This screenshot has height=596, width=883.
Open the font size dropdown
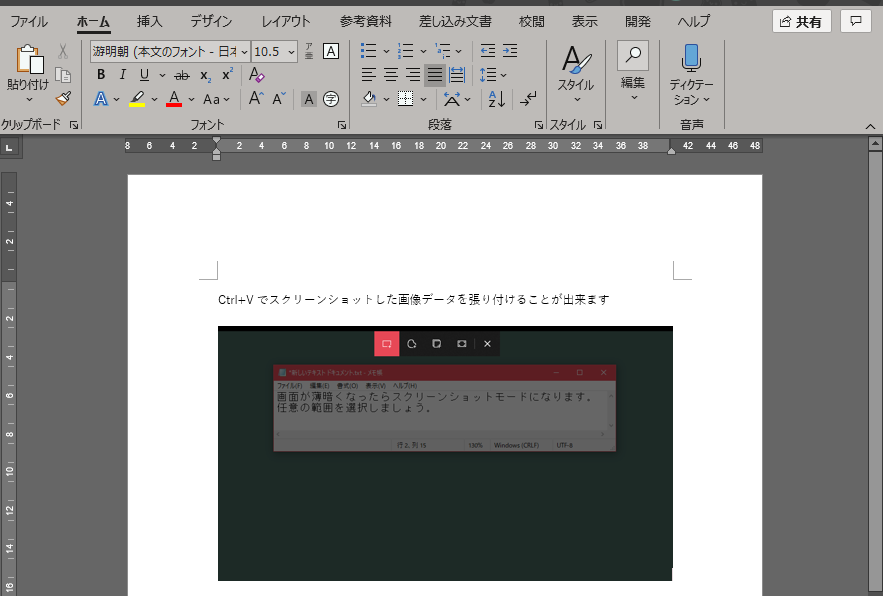291,52
